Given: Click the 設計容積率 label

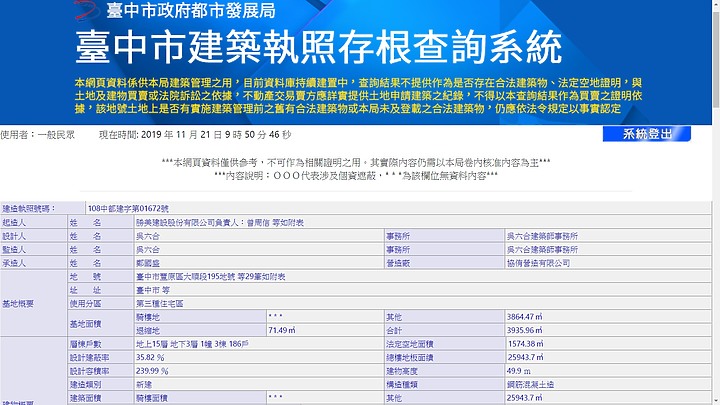Looking at the screenshot, I should [x=89, y=371].
